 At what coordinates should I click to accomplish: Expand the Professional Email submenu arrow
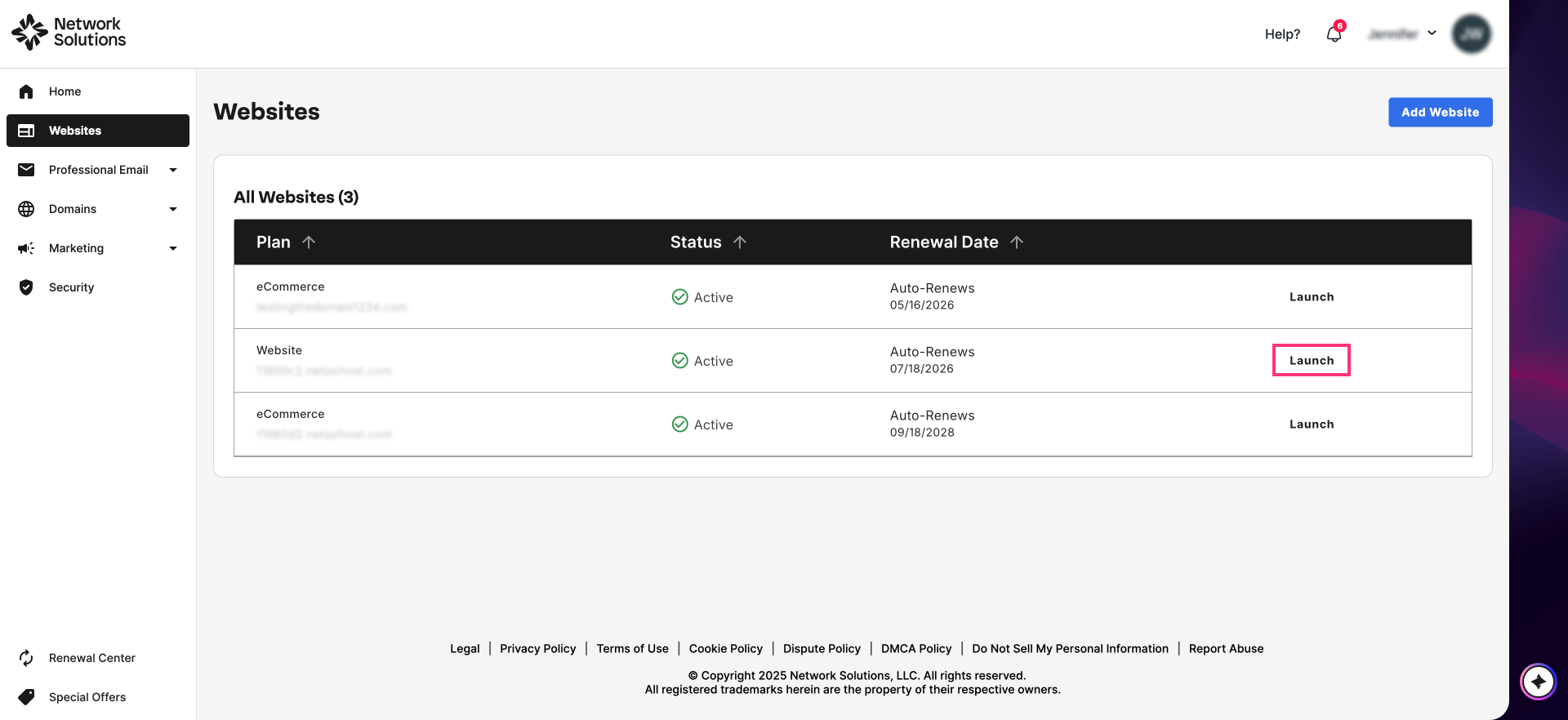[x=173, y=170]
